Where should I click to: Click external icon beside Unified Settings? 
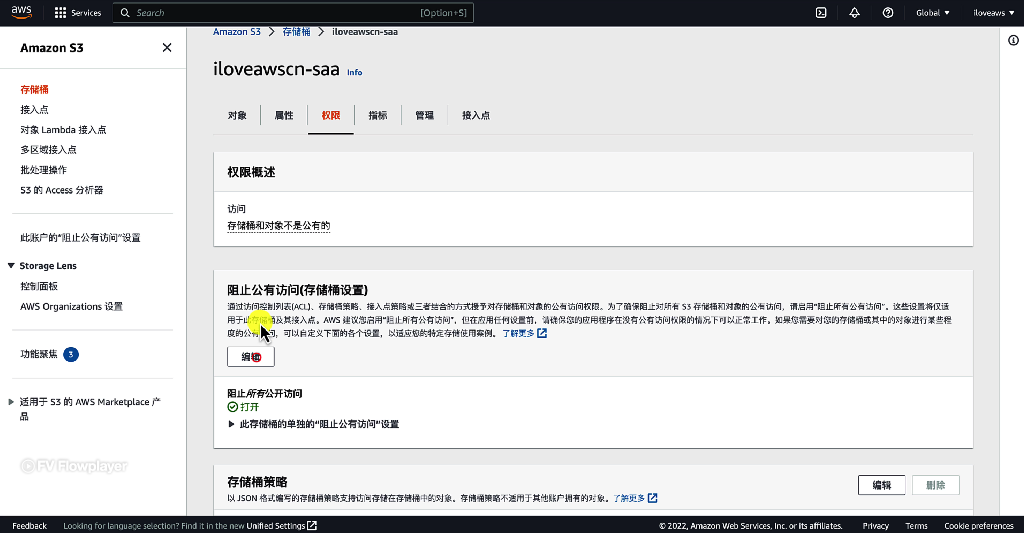coord(312,526)
